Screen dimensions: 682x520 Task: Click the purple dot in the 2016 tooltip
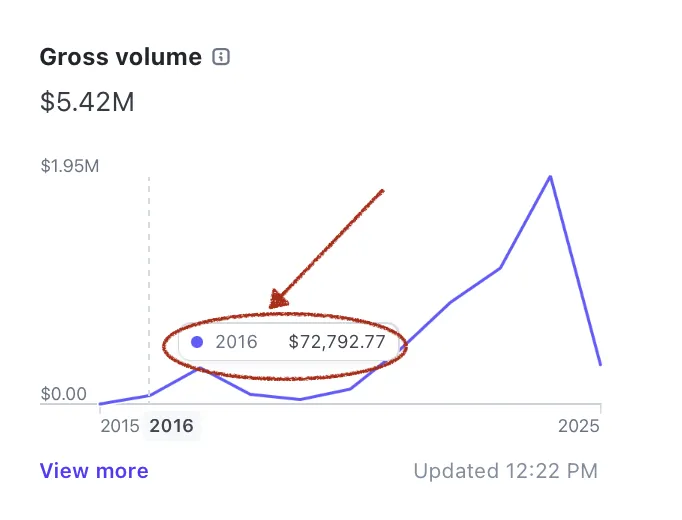[197, 342]
